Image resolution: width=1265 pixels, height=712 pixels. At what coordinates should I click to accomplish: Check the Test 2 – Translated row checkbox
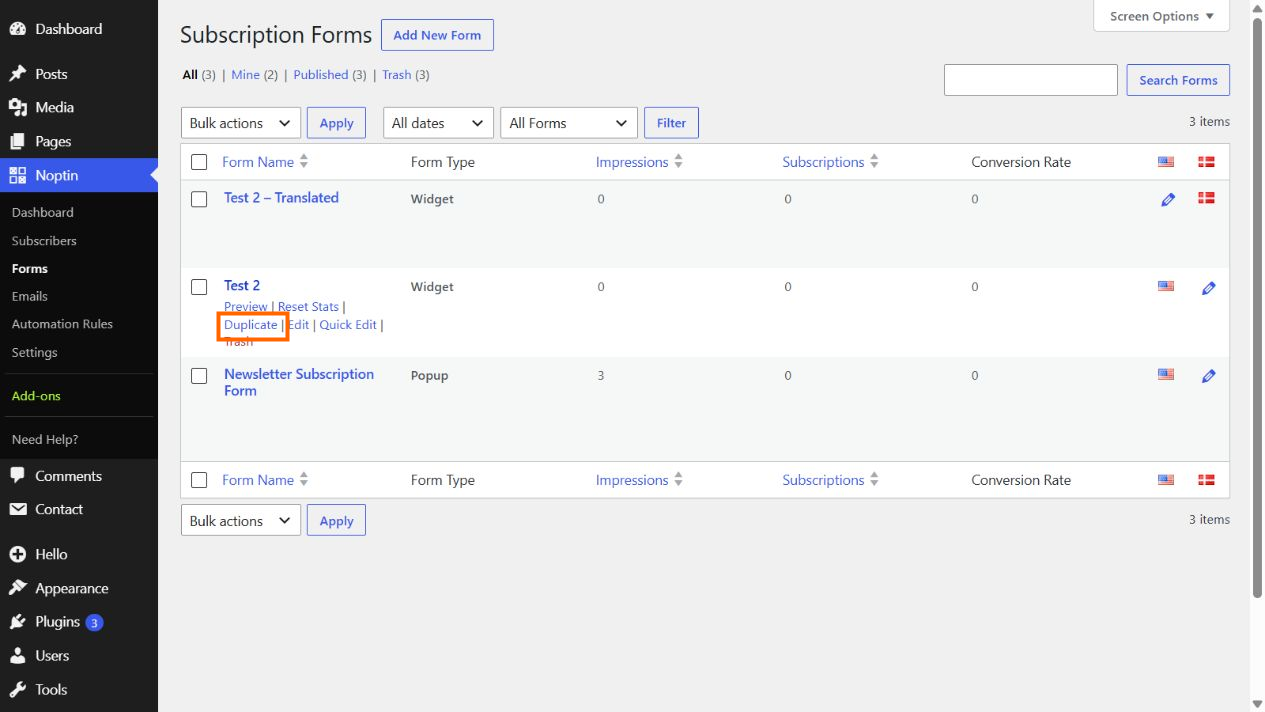point(199,199)
